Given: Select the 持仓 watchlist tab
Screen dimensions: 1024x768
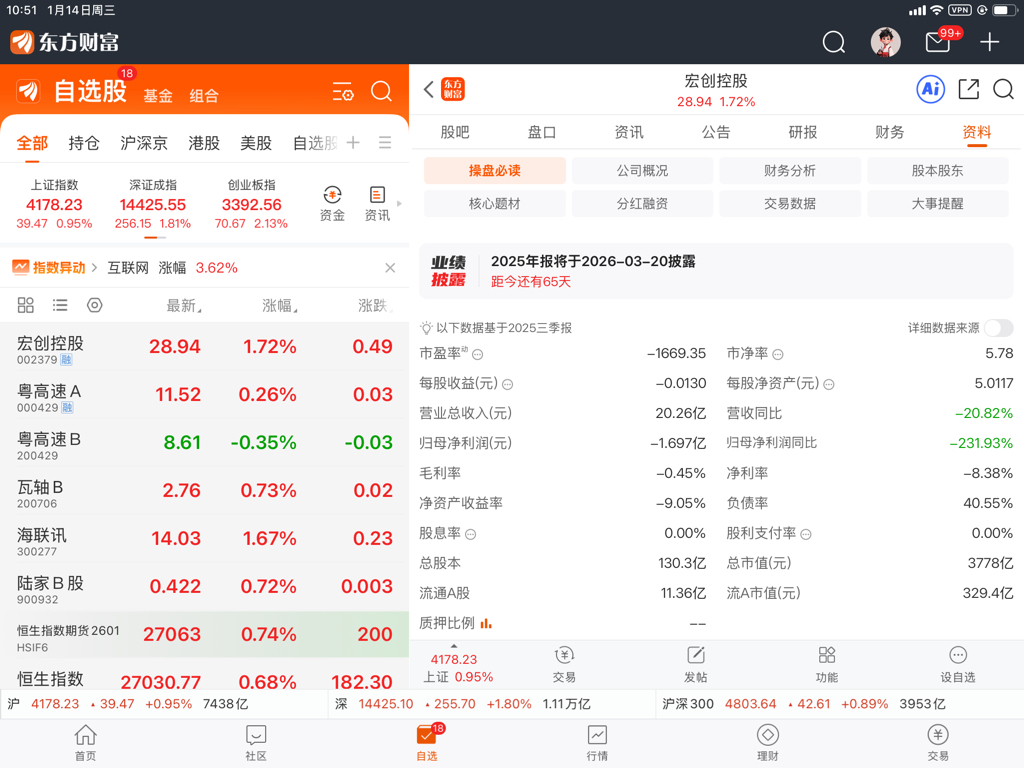Looking at the screenshot, I should click(84, 143).
